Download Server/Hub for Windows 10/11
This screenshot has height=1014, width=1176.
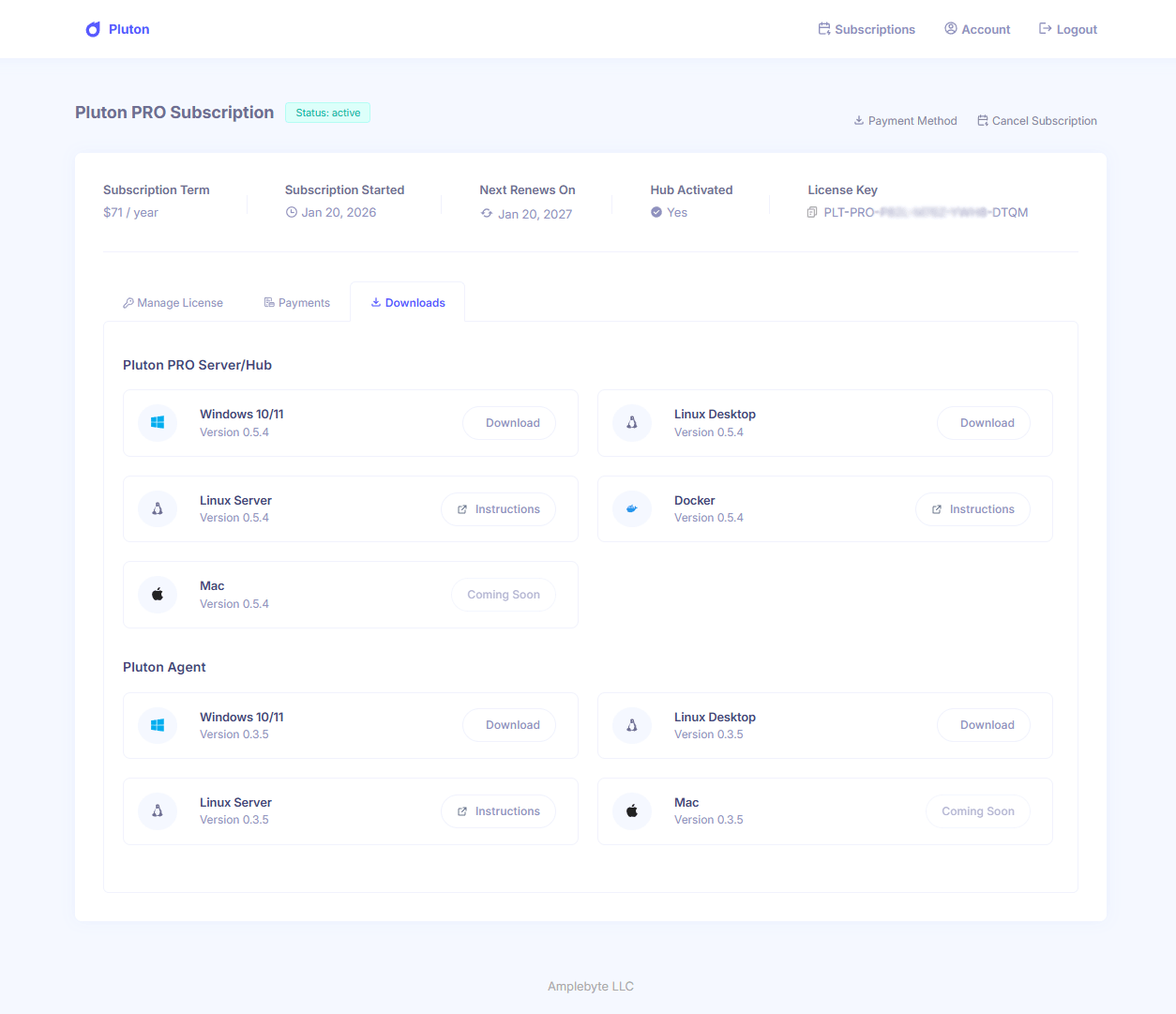(x=512, y=423)
